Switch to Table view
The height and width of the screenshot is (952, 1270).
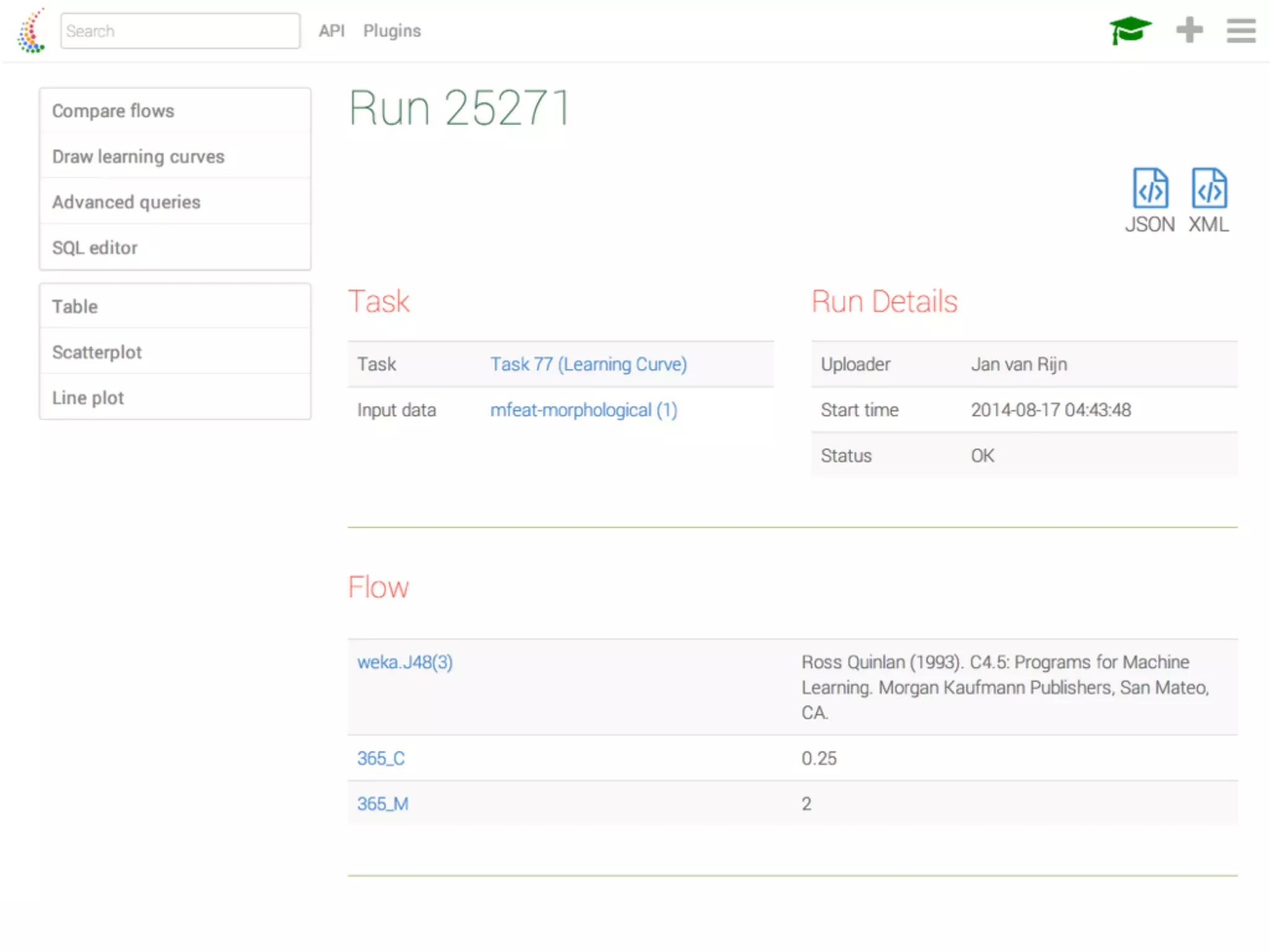pyautogui.click(x=75, y=307)
